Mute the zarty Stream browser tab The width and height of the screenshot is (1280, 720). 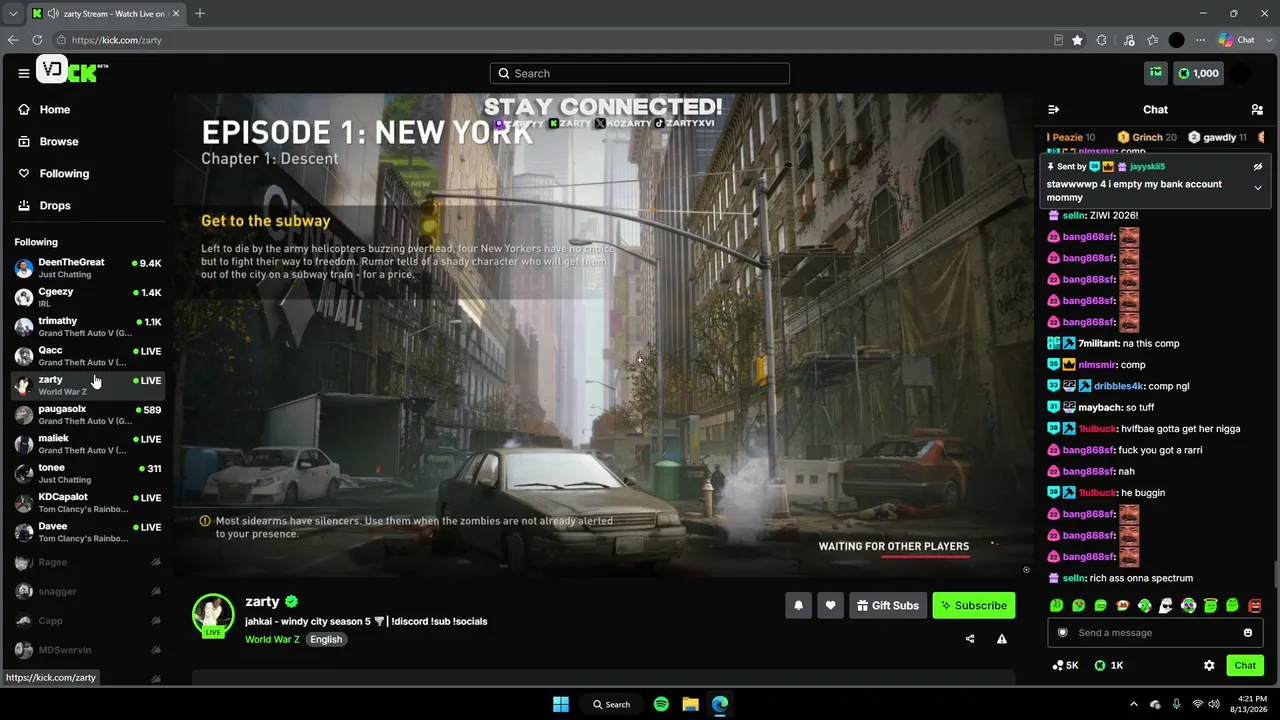coord(52,14)
